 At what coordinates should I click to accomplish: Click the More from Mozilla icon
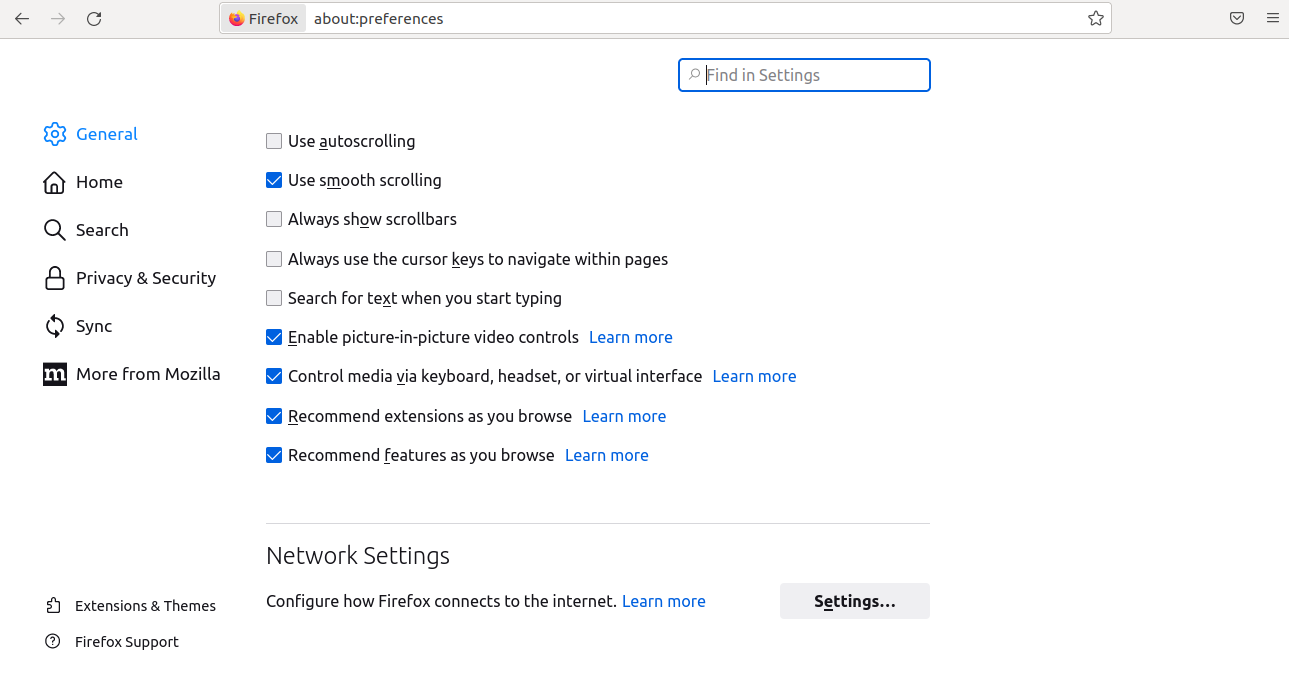(x=55, y=373)
